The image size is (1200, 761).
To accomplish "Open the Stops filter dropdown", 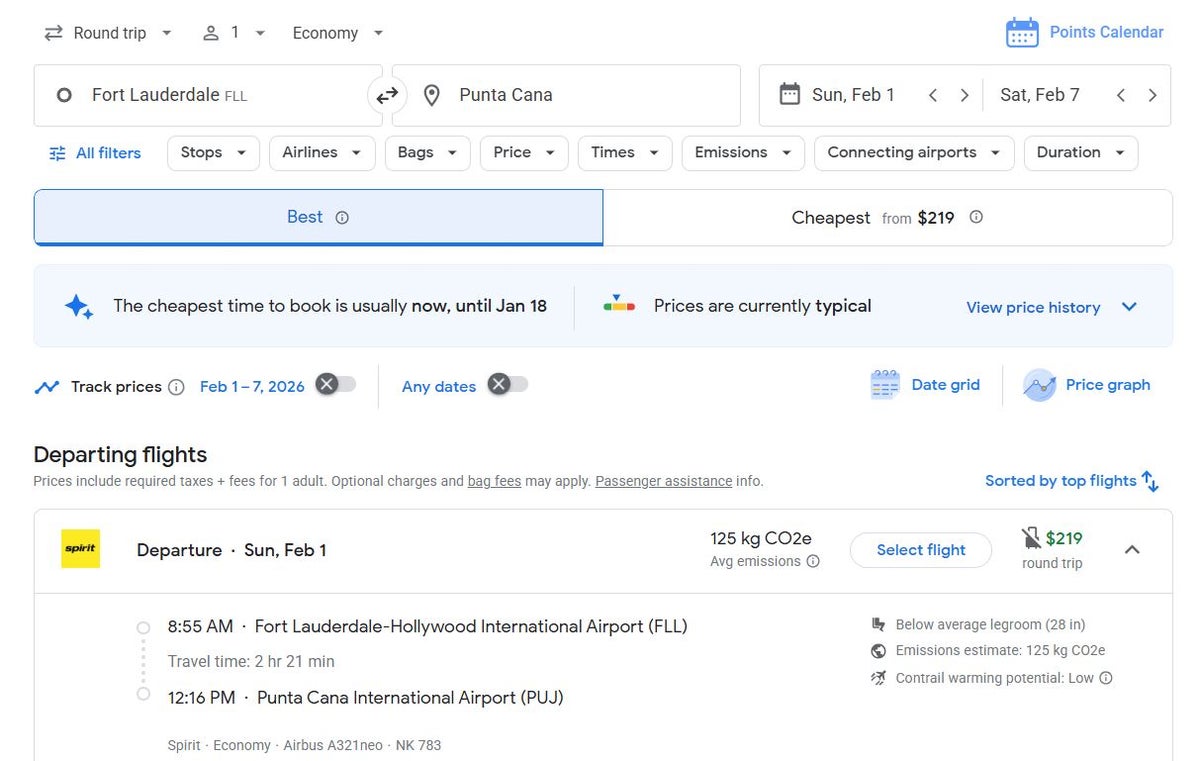I will click(212, 152).
